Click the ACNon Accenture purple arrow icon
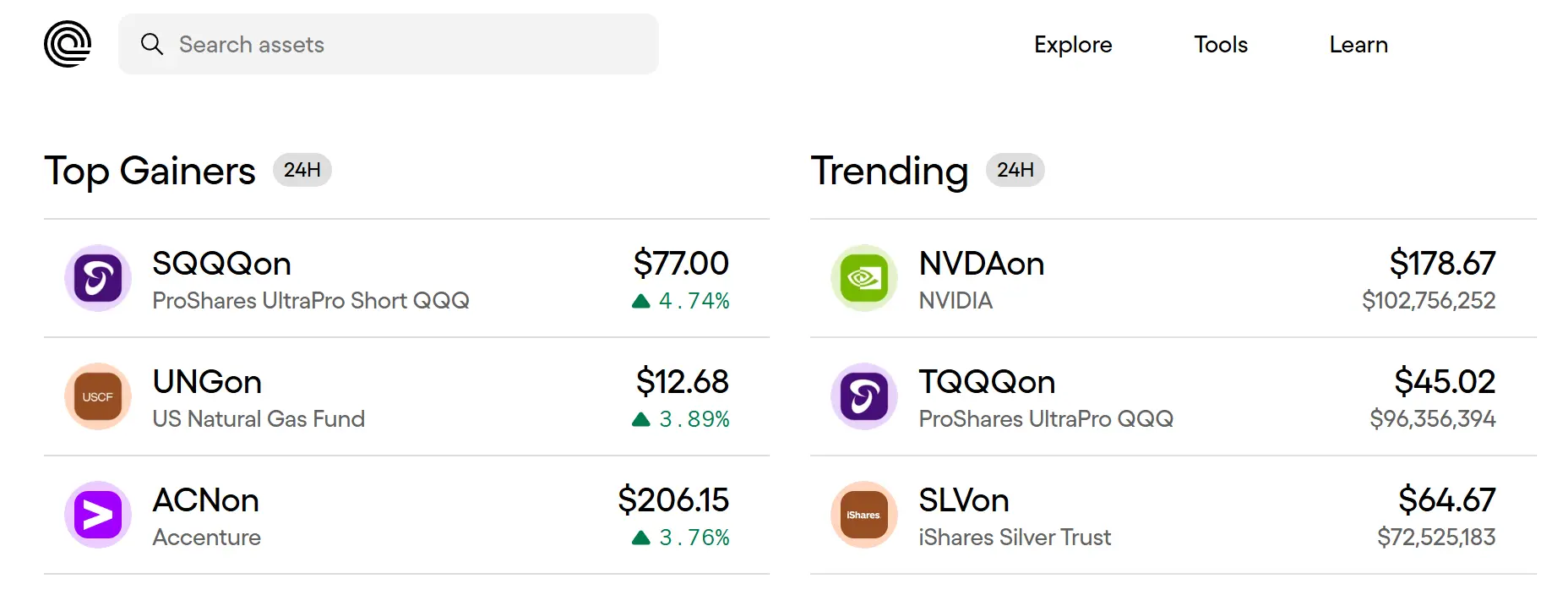 click(x=98, y=515)
